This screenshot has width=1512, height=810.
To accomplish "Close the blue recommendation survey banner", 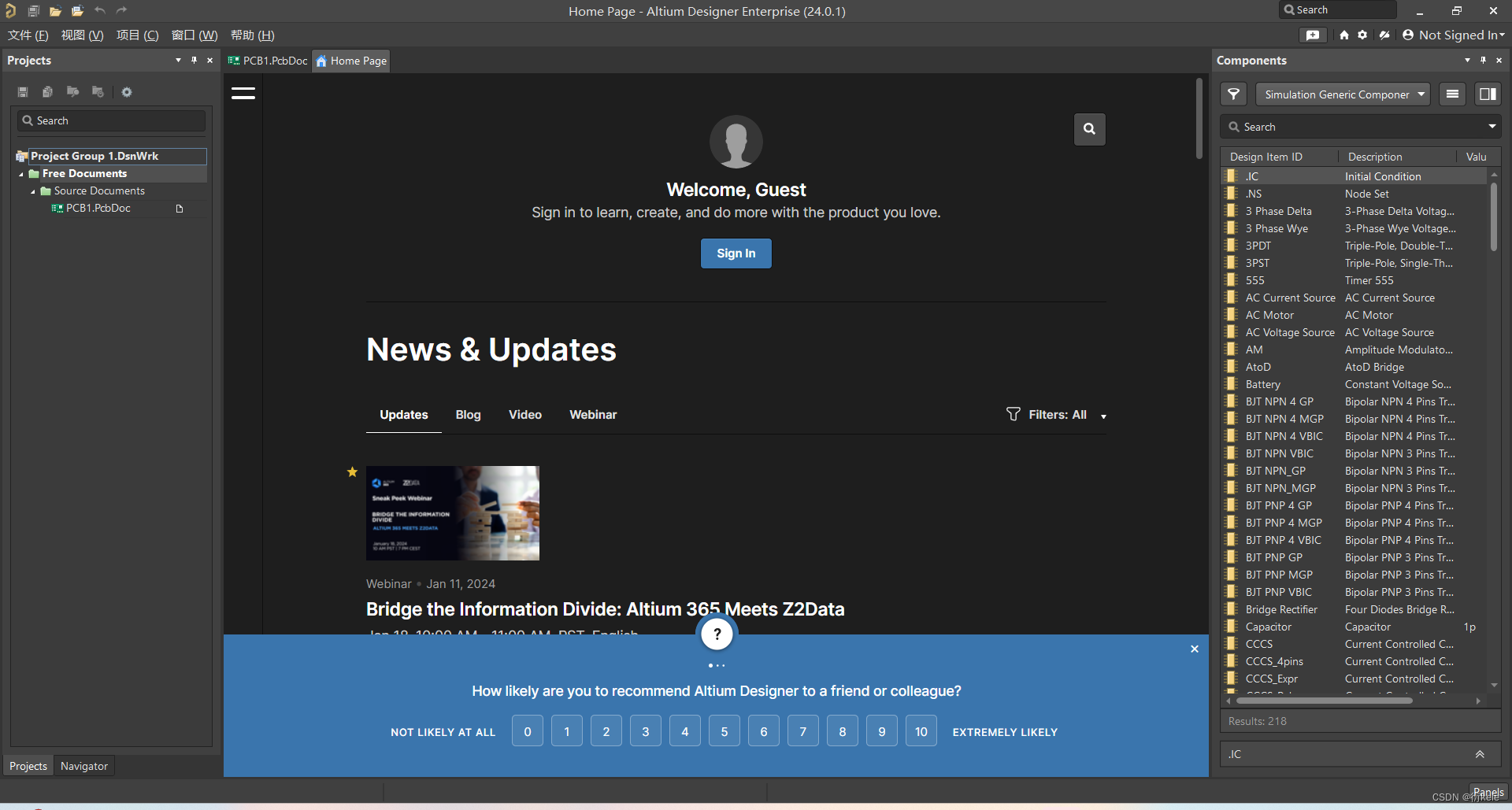I will coord(1195,649).
